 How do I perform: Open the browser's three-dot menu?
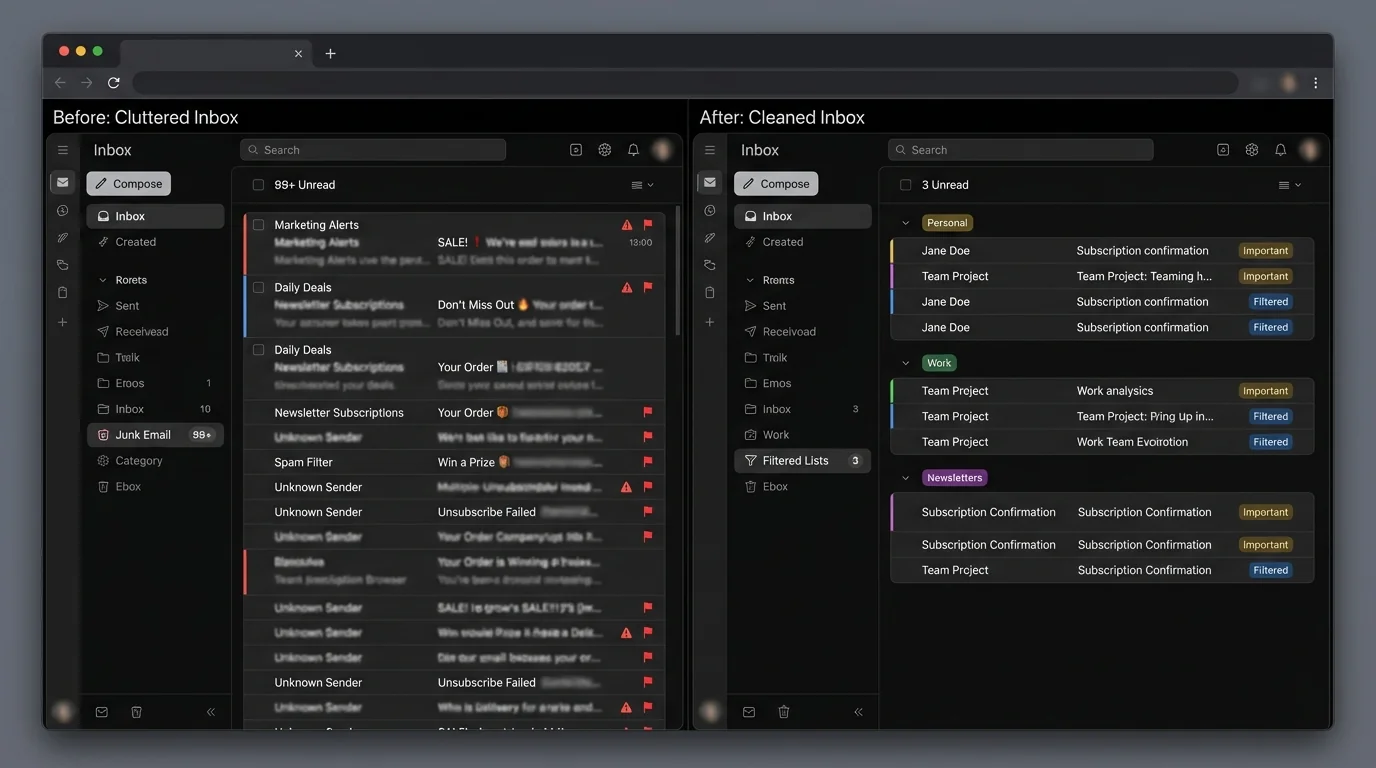point(1315,83)
